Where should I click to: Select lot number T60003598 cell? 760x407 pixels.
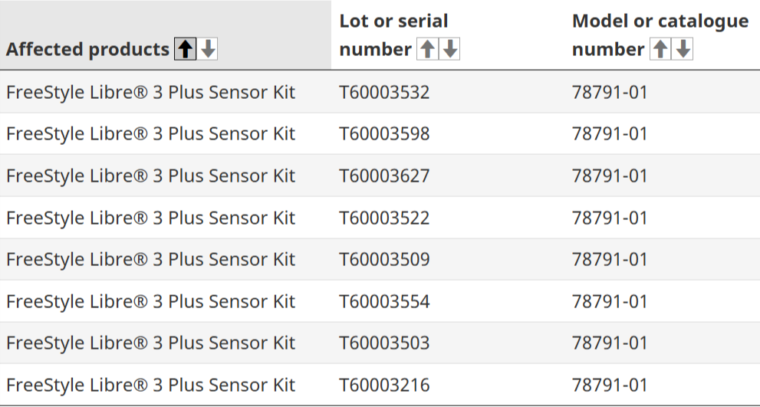click(385, 134)
